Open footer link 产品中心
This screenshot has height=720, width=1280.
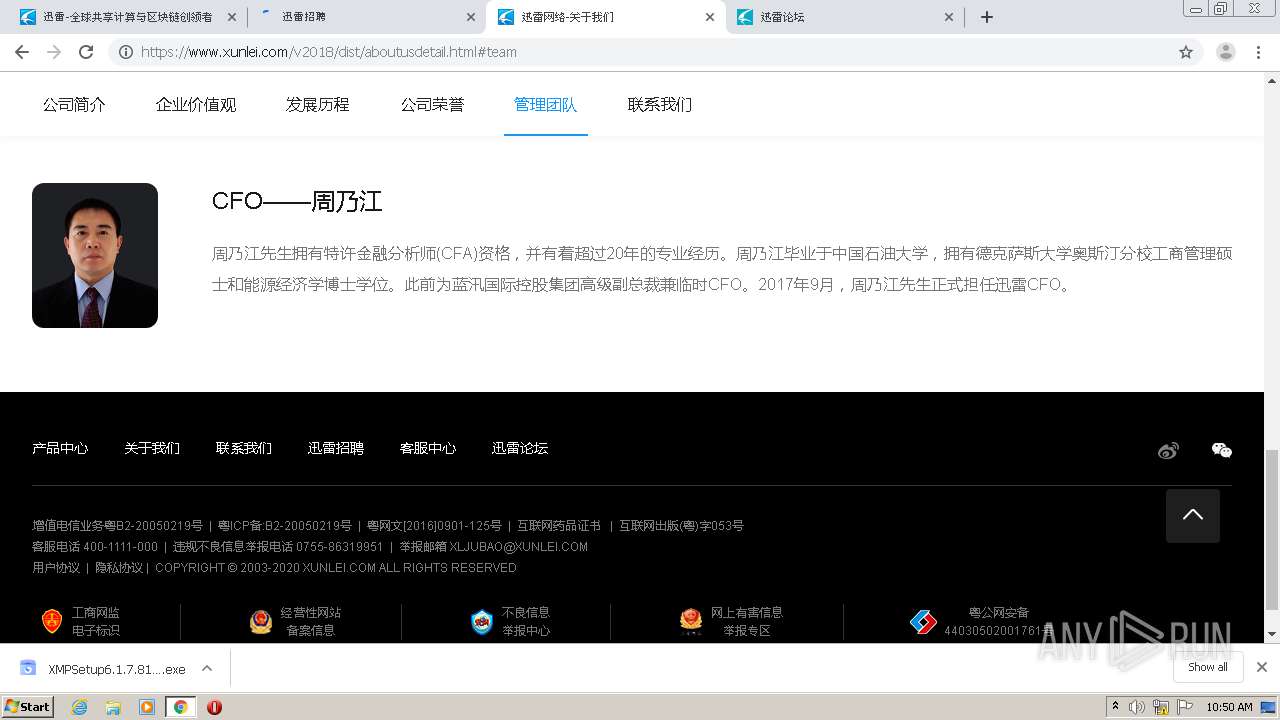[x=60, y=448]
